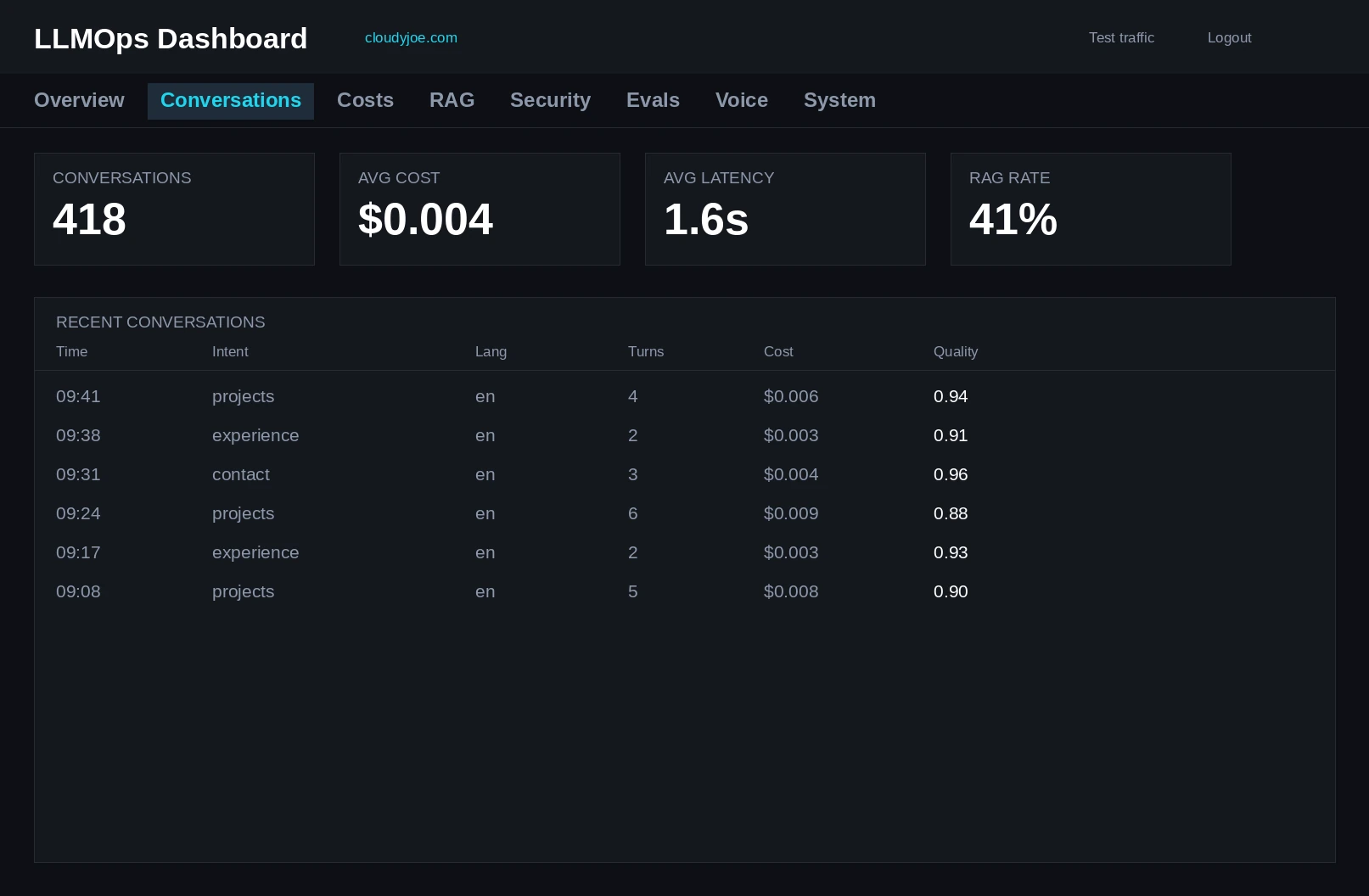This screenshot has width=1369, height=896.
Task: Select the Avg Cost $0.004 card
Action: [480, 209]
